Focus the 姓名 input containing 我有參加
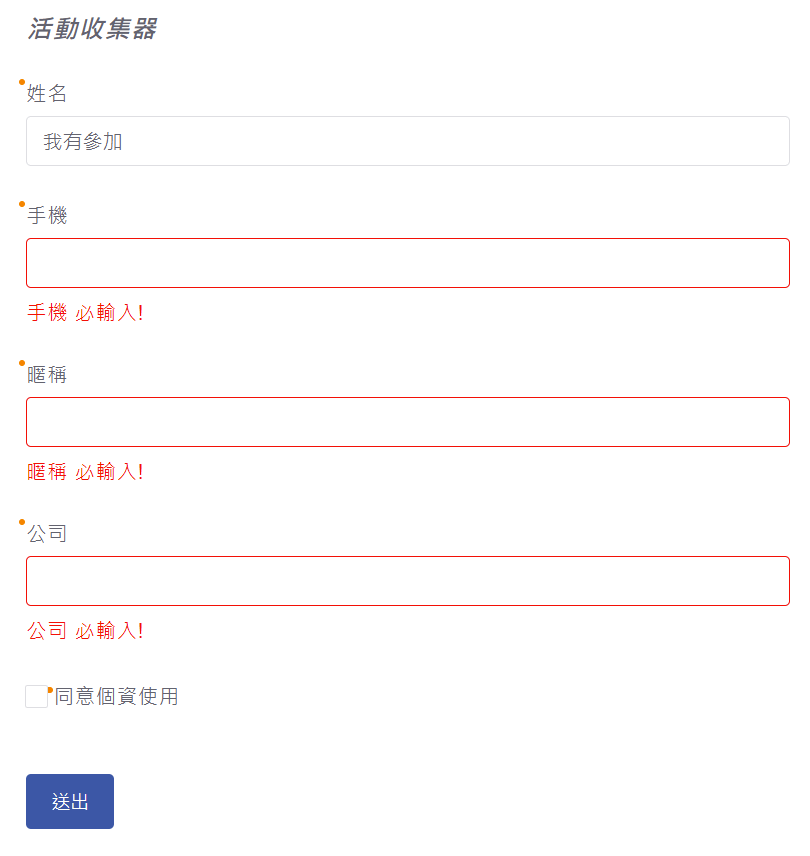 tap(408, 141)
